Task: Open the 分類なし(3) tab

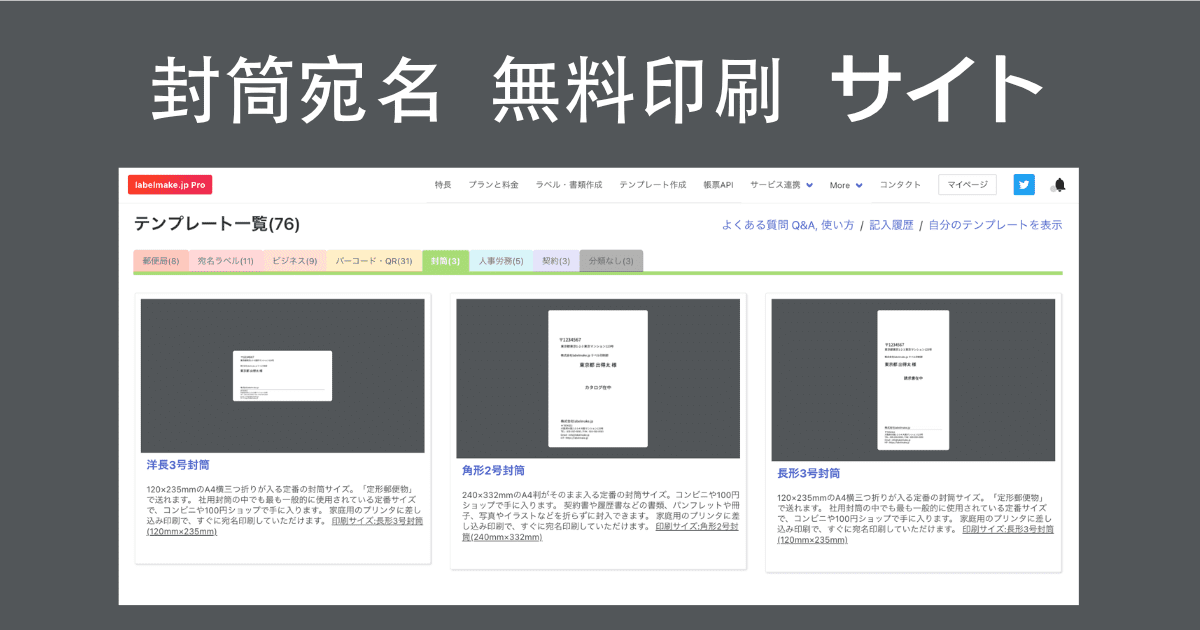Action: tap(611, 261)
